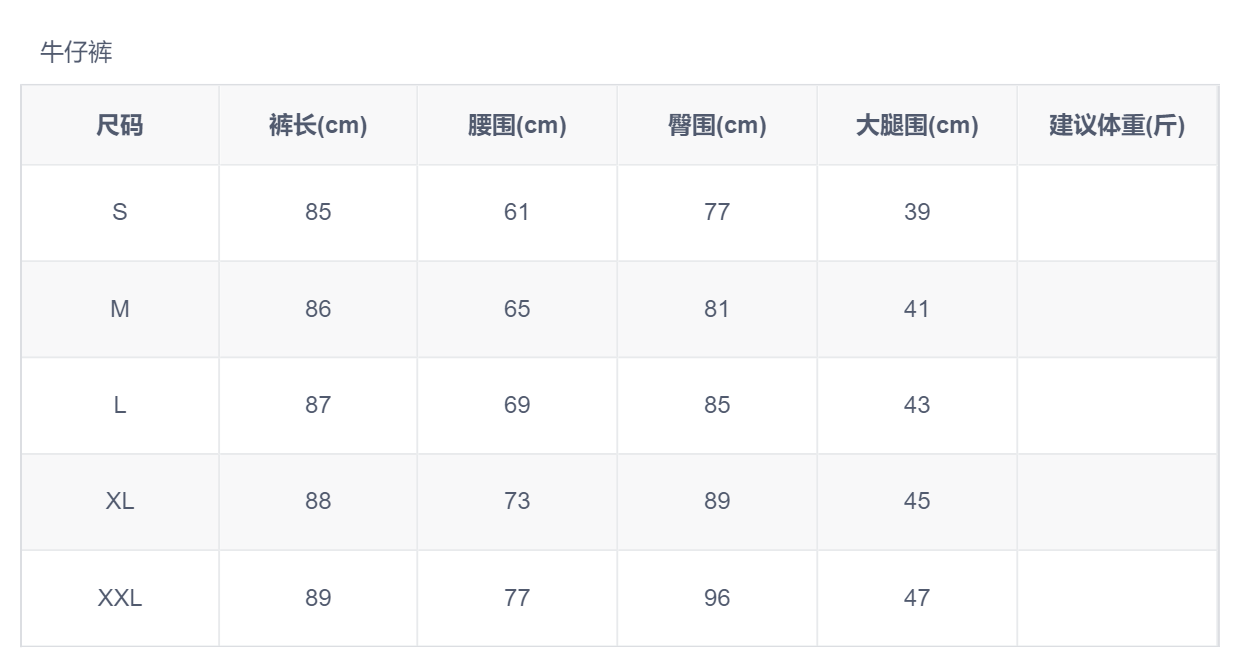1240x668 pixels.
Task: Click the XL size cell
Action: [x=120, y=501]
